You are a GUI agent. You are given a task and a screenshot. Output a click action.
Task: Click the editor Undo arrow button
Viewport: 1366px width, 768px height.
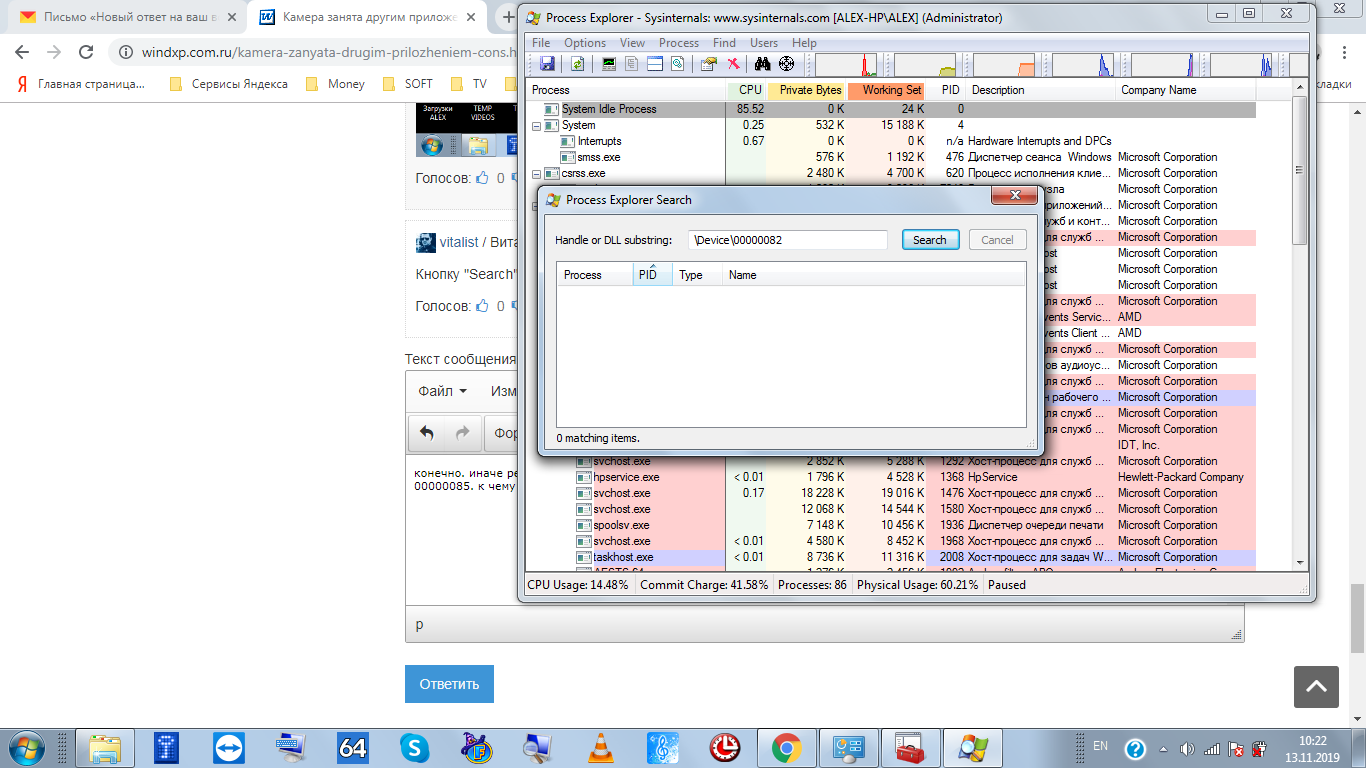(x=427, y=434)
